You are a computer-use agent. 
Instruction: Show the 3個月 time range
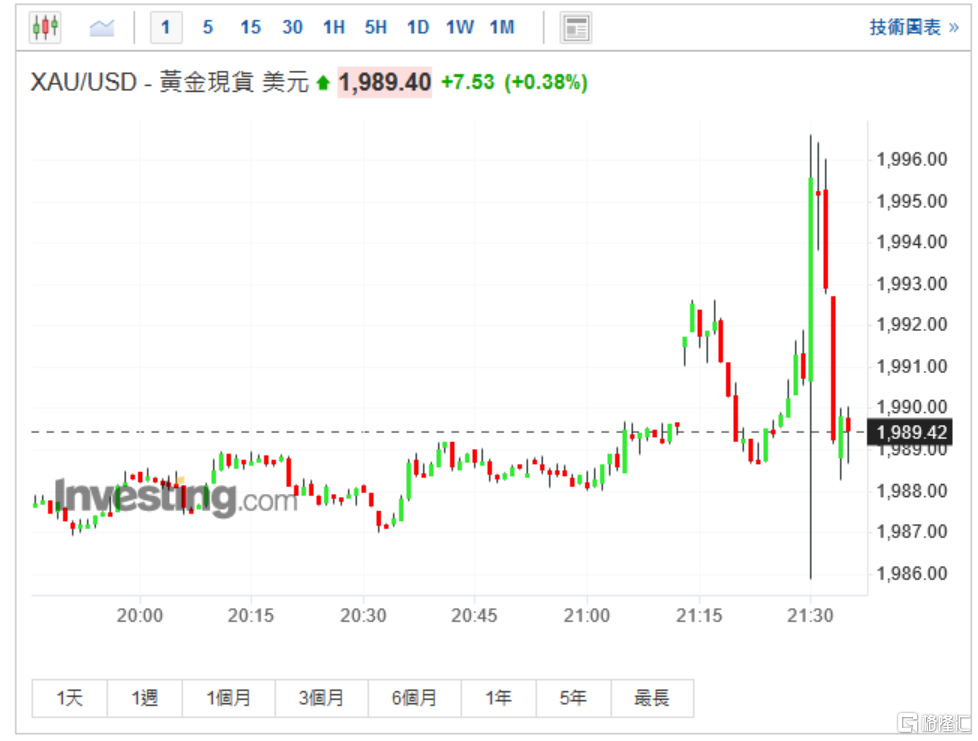(321, 698)
